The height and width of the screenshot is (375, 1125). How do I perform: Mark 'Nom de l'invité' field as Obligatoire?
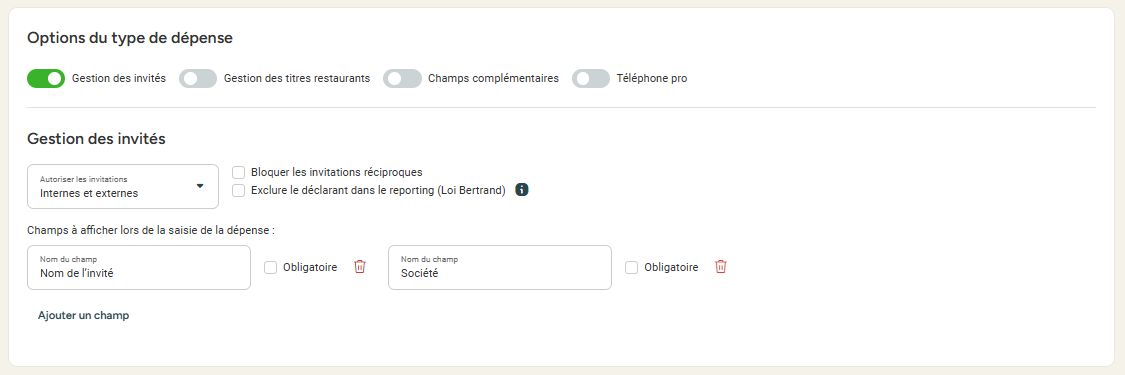click(x=270, y=267)
